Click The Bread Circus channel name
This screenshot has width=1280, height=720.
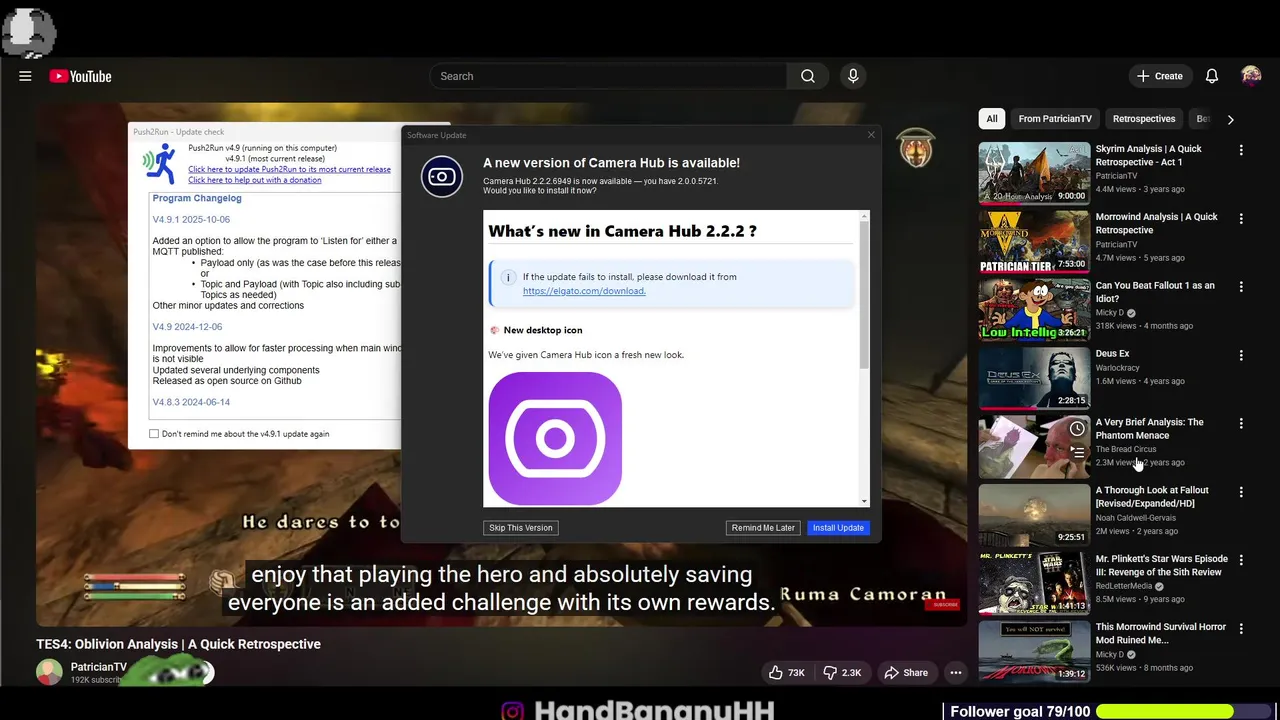1126,449
